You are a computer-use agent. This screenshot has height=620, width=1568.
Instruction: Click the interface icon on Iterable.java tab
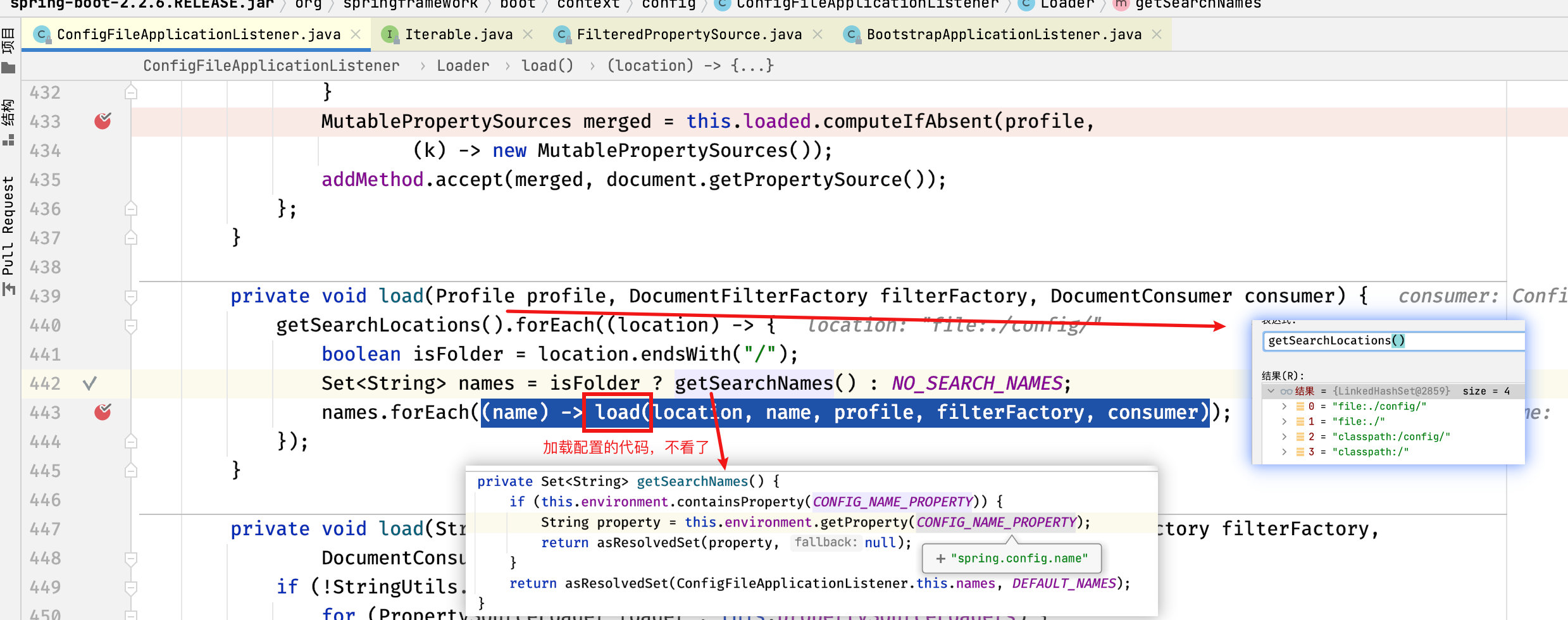pos(390,35)
